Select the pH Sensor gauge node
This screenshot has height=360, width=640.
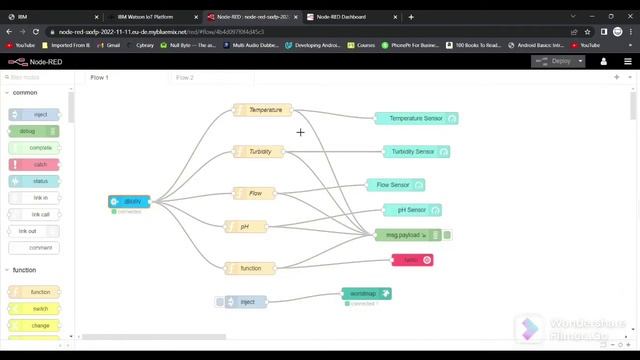coord(412,210)
